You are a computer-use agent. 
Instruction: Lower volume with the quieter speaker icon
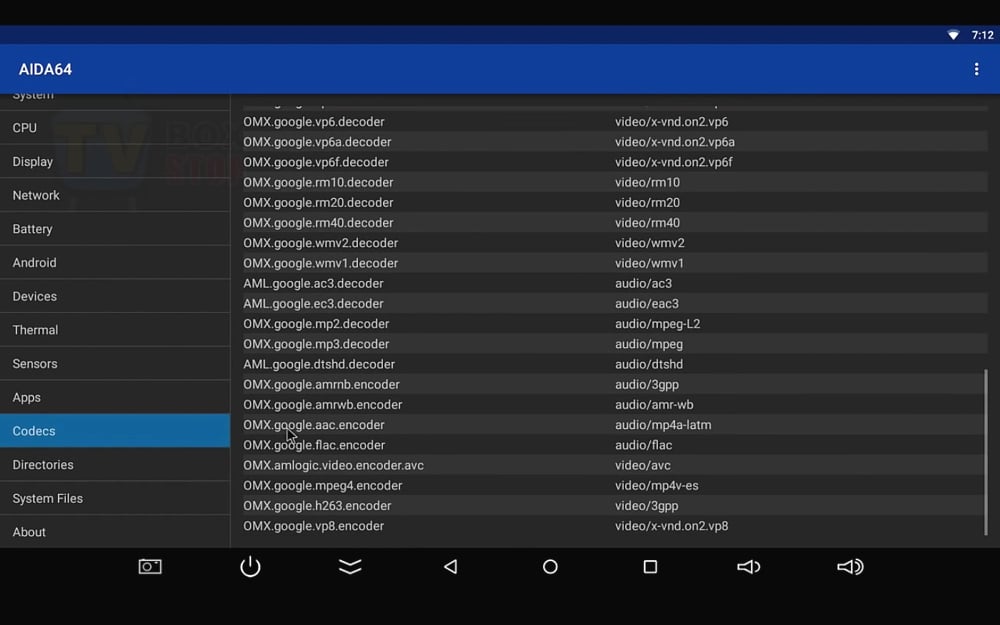[x=749, y=566]
